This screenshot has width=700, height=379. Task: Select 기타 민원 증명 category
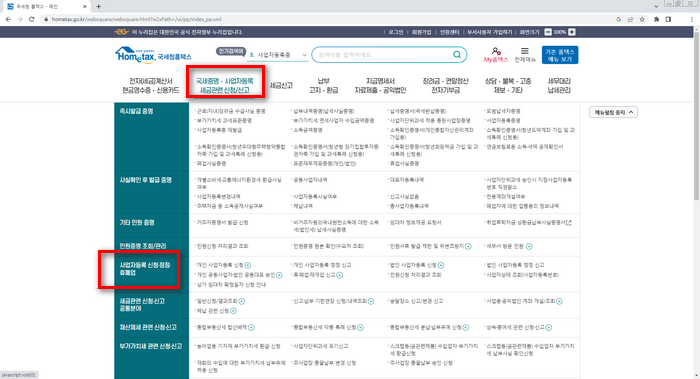(x=137, y=223)
